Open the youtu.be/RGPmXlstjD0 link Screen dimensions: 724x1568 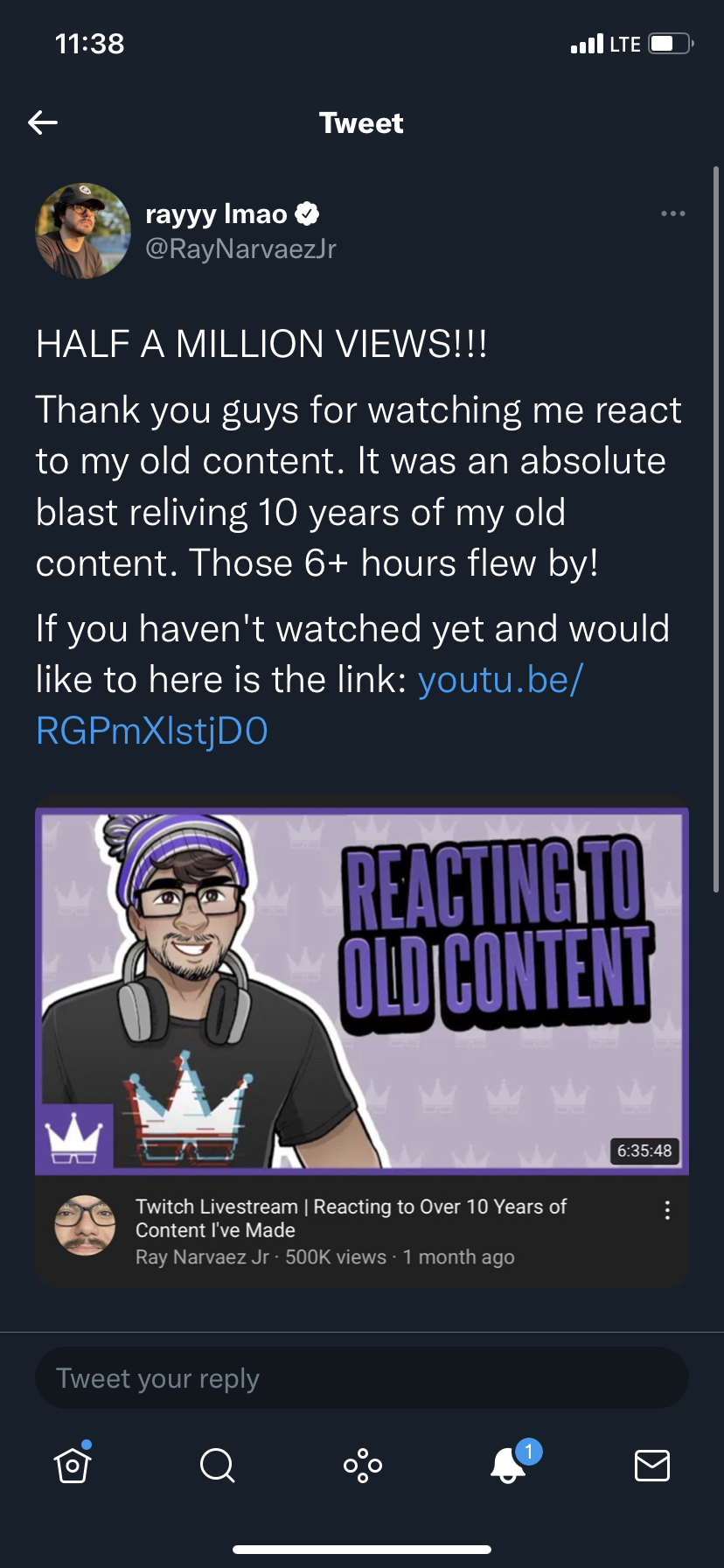310,705
